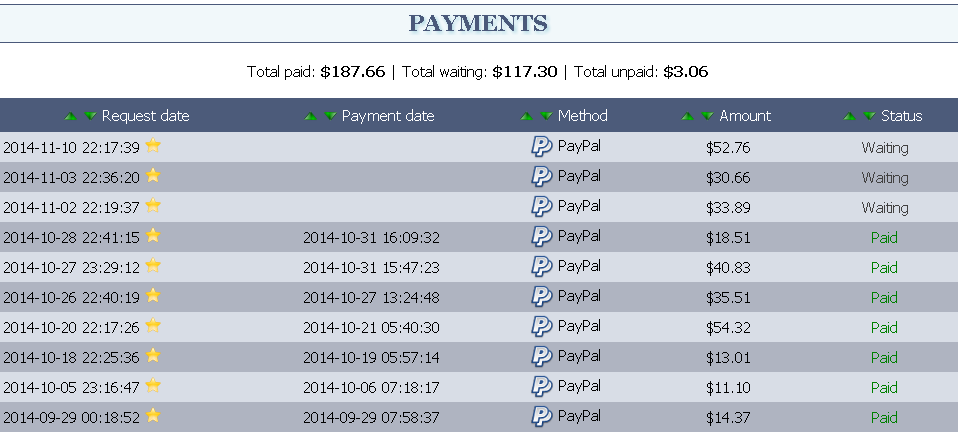The image size is (960, 433).
Task: Click star icon beside 2014-10-28 22:41:15 request
Action: click(x=153, y=235)
